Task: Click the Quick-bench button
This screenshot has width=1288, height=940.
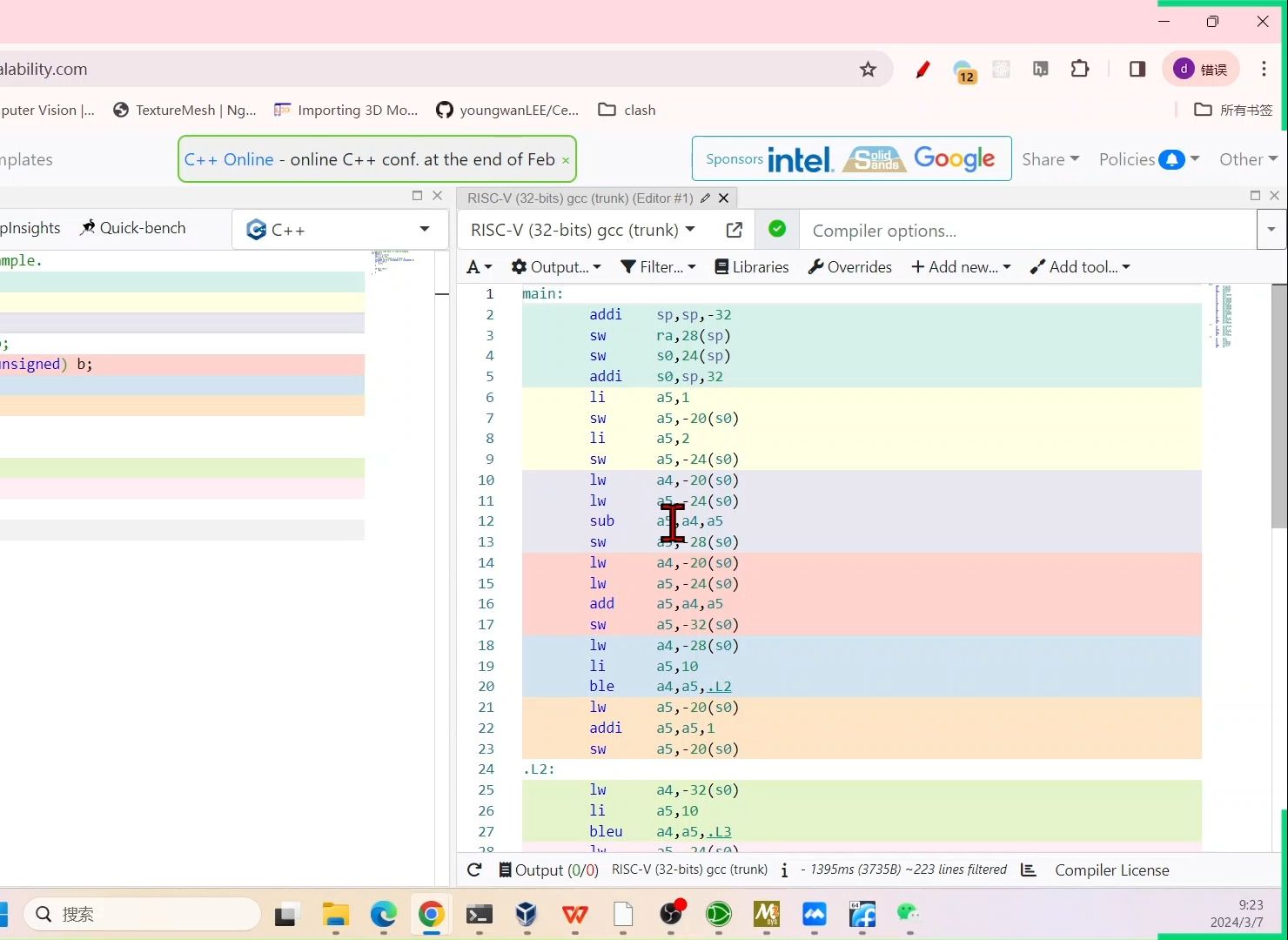Action: (133, 228)
